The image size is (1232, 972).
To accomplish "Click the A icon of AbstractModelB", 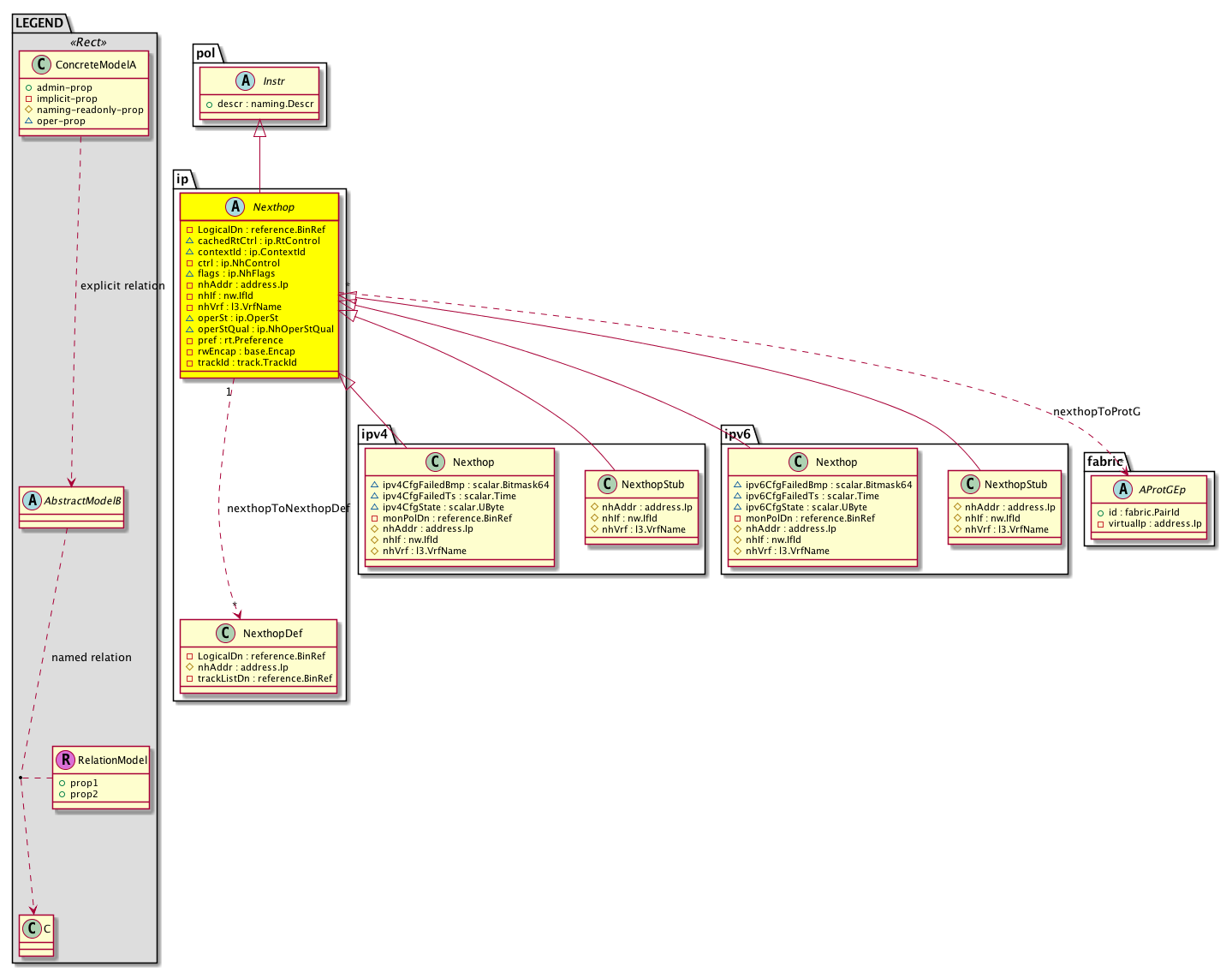I will pyautogui.click(x=33, y=500).
